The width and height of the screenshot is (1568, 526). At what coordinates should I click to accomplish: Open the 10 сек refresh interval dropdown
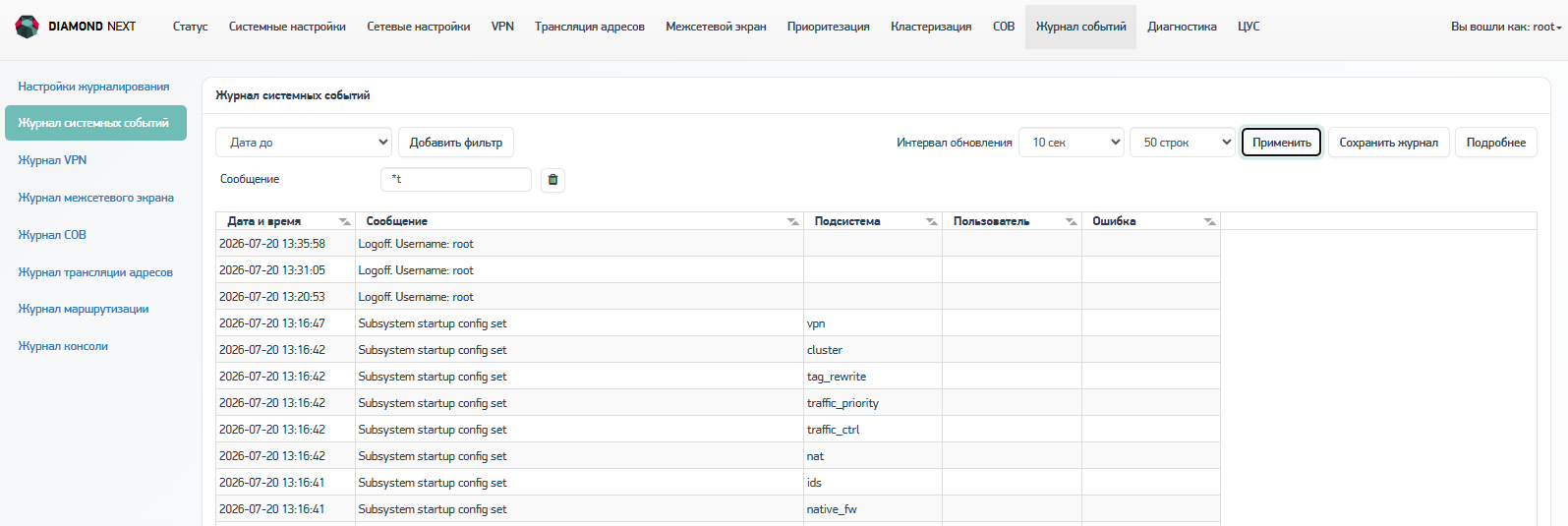pos(1072,143)
